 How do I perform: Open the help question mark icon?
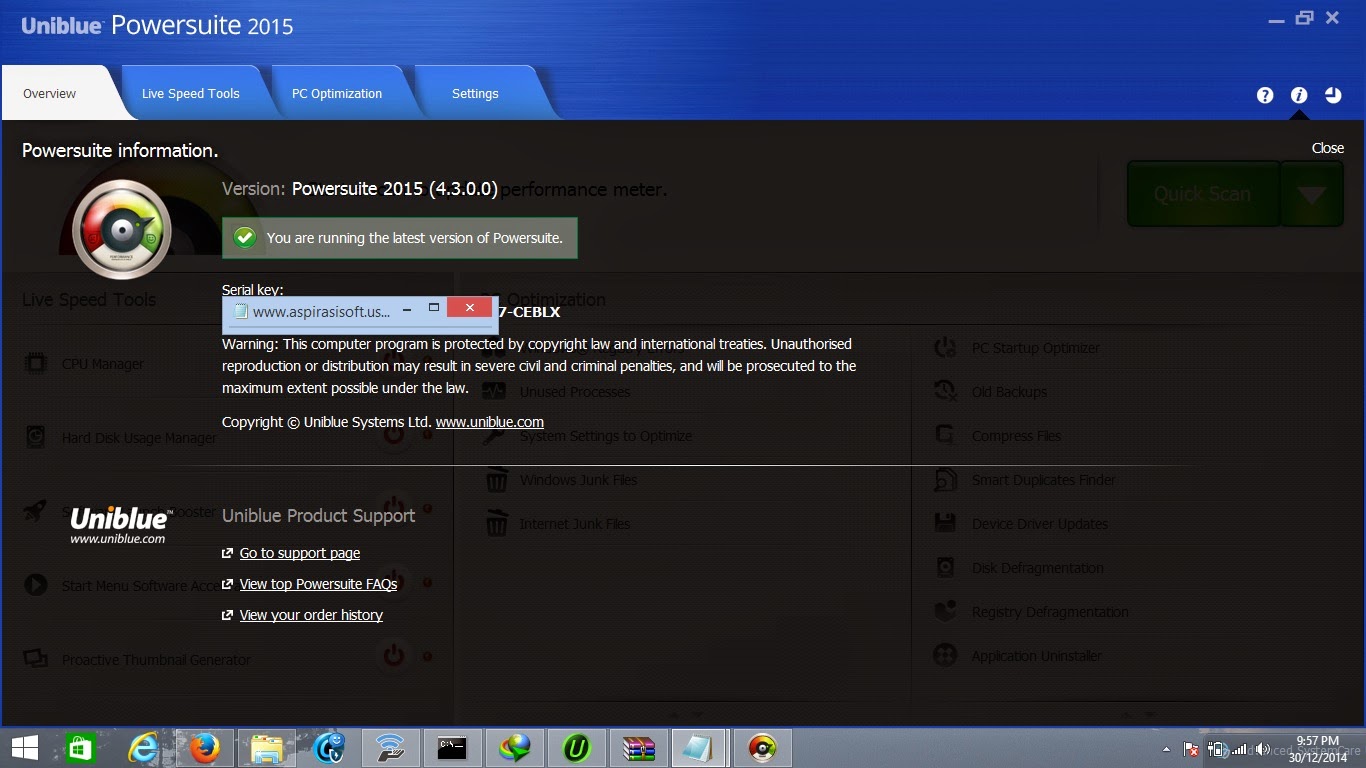tap(1265, 95)
